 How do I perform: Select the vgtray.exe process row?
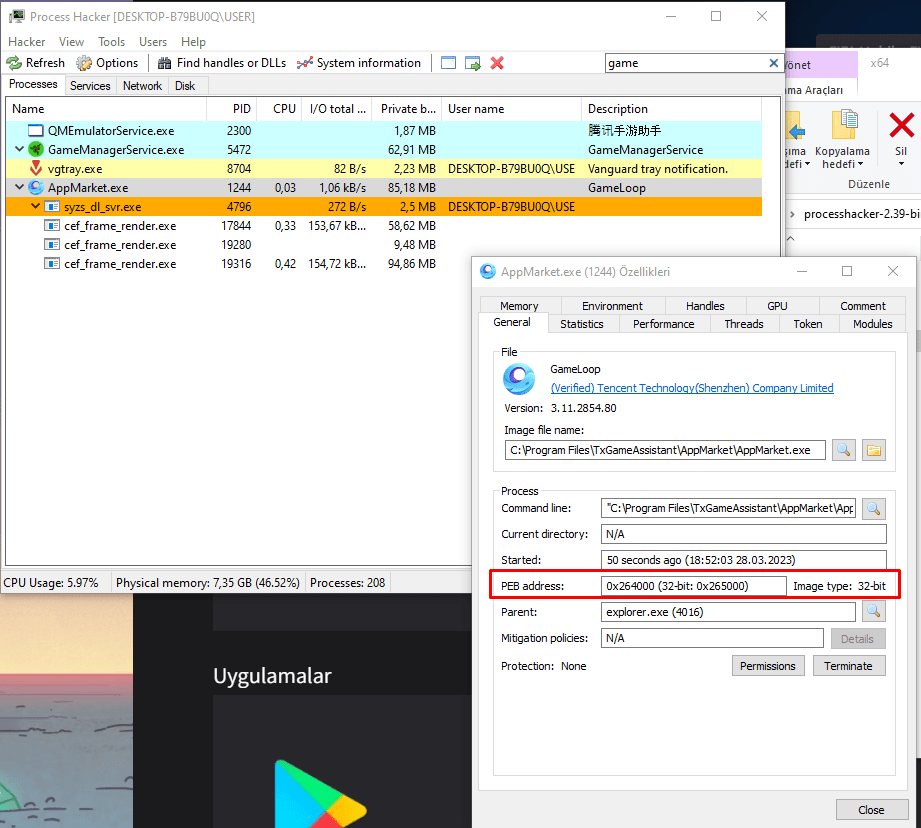click(x=384, y=169)
